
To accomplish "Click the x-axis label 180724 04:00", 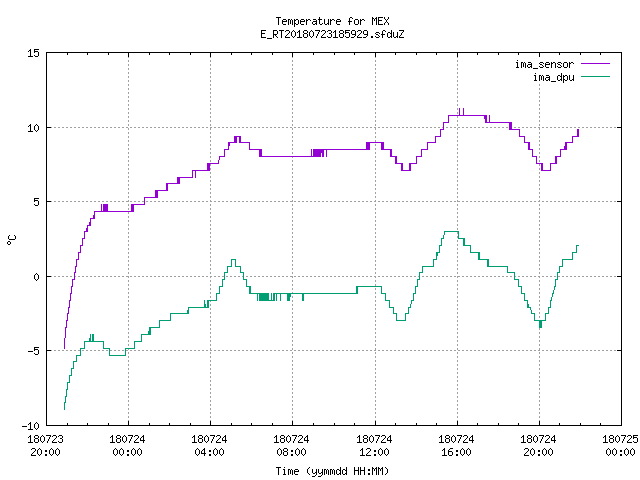I will pos(209,446).
